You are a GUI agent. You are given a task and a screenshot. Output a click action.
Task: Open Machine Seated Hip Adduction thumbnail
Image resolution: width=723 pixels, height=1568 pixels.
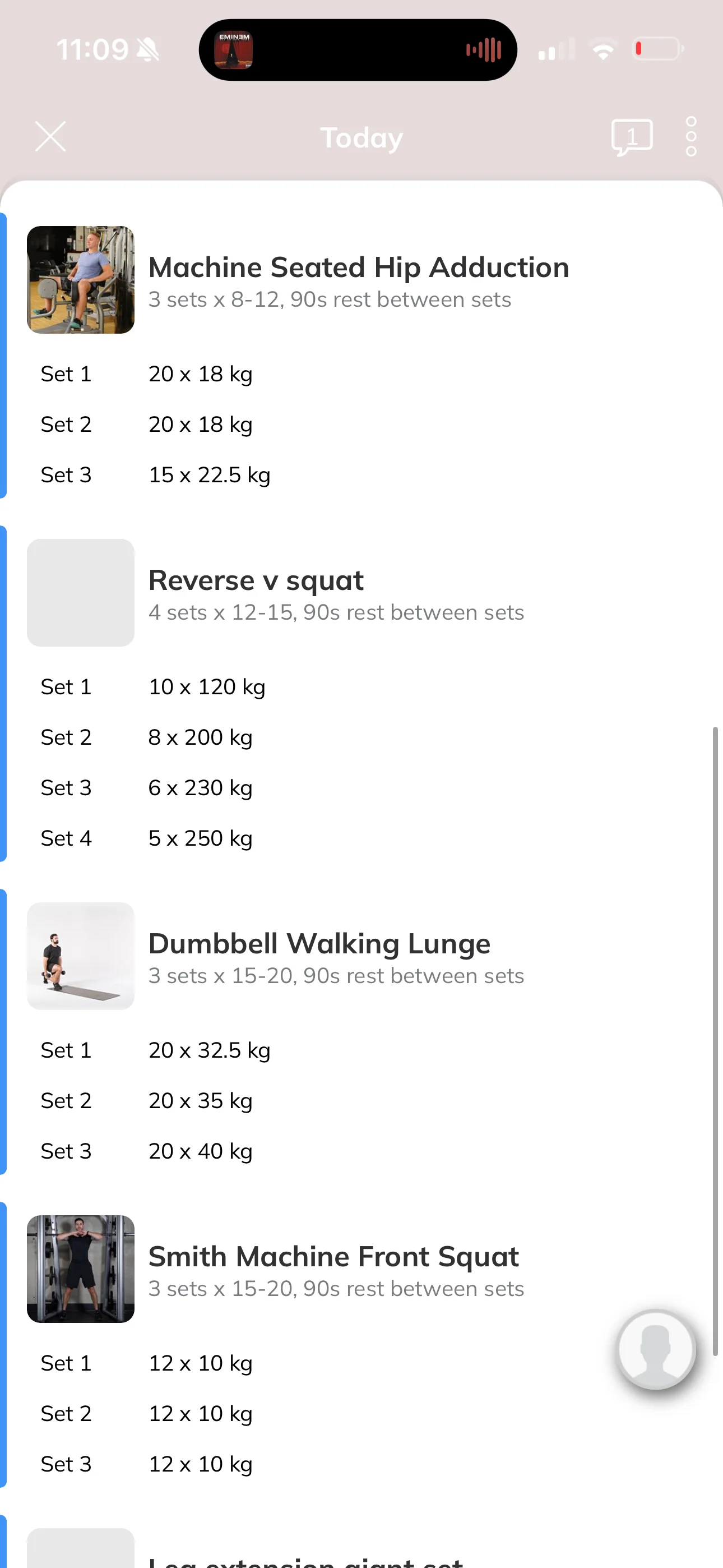coord(80,280)
